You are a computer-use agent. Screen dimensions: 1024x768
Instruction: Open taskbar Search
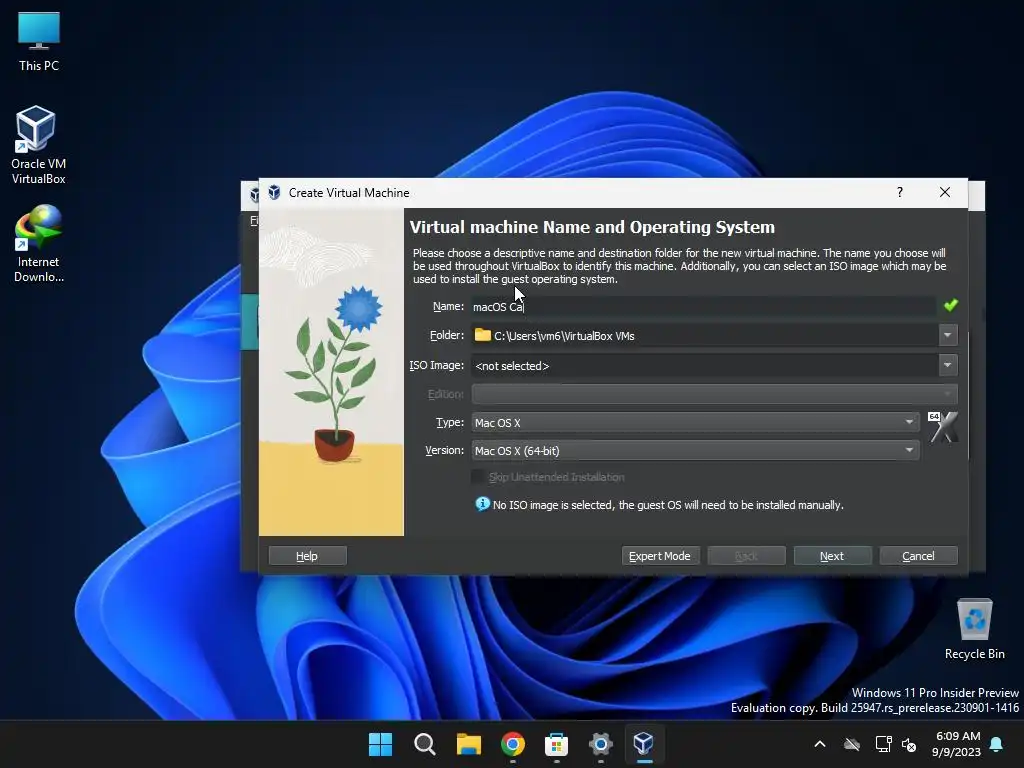(x=424, y=744)
